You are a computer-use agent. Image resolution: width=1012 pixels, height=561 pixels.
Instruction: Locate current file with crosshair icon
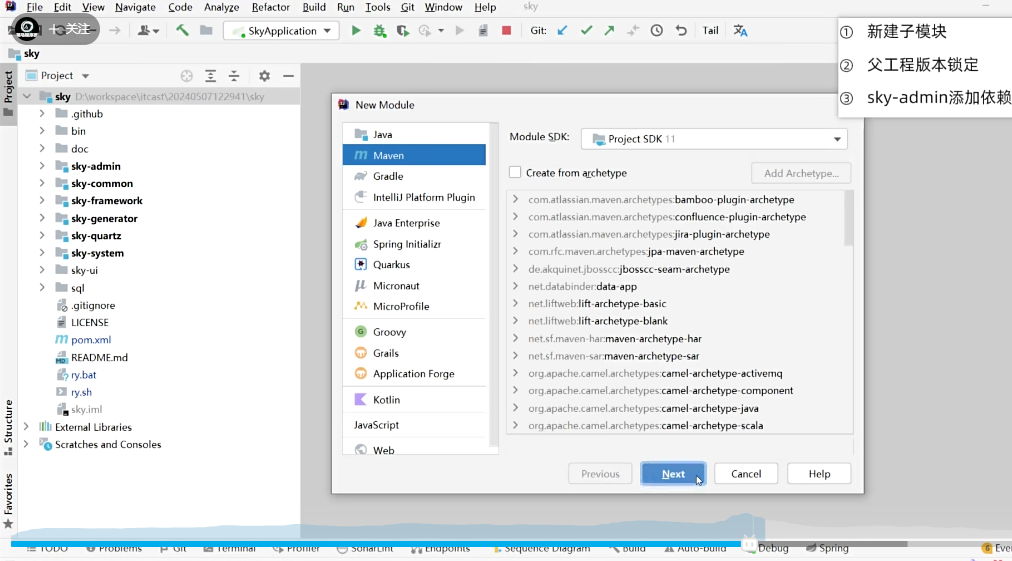[x=187, y=76]
